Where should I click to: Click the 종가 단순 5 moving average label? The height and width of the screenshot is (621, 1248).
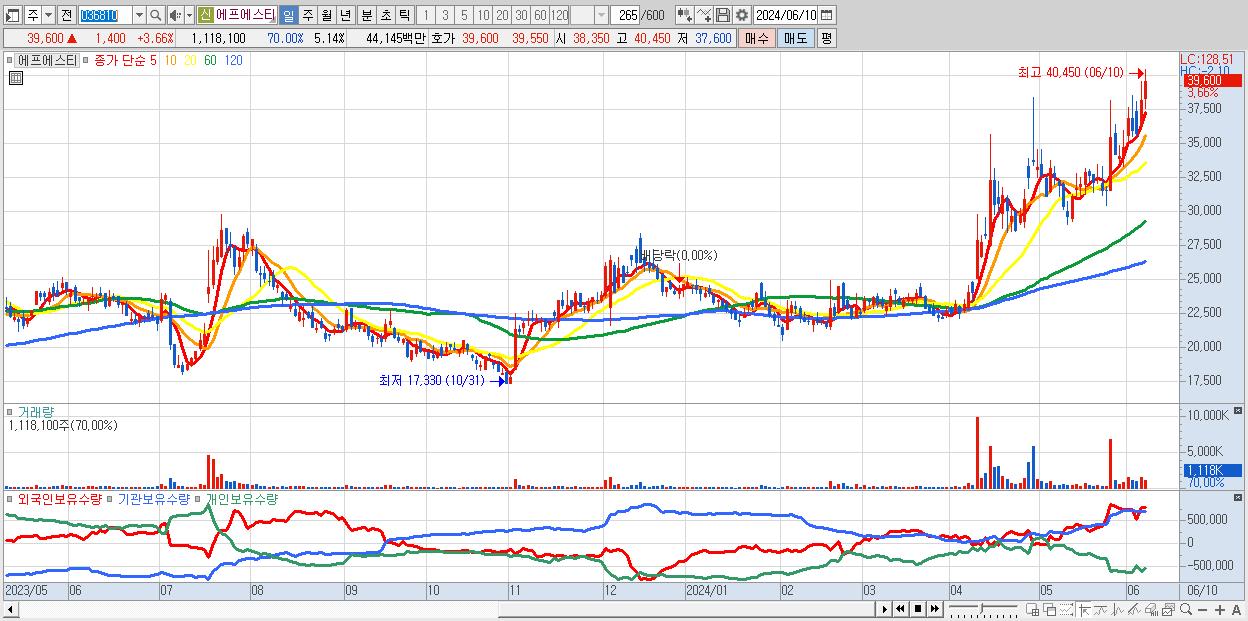click(x=123, y=60)
